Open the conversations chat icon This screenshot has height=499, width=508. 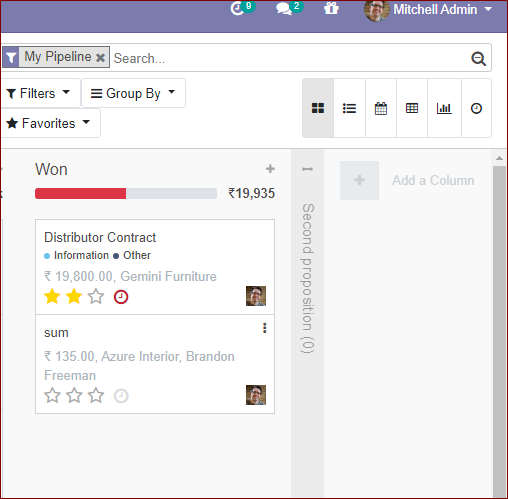click(x=284, y=9)
